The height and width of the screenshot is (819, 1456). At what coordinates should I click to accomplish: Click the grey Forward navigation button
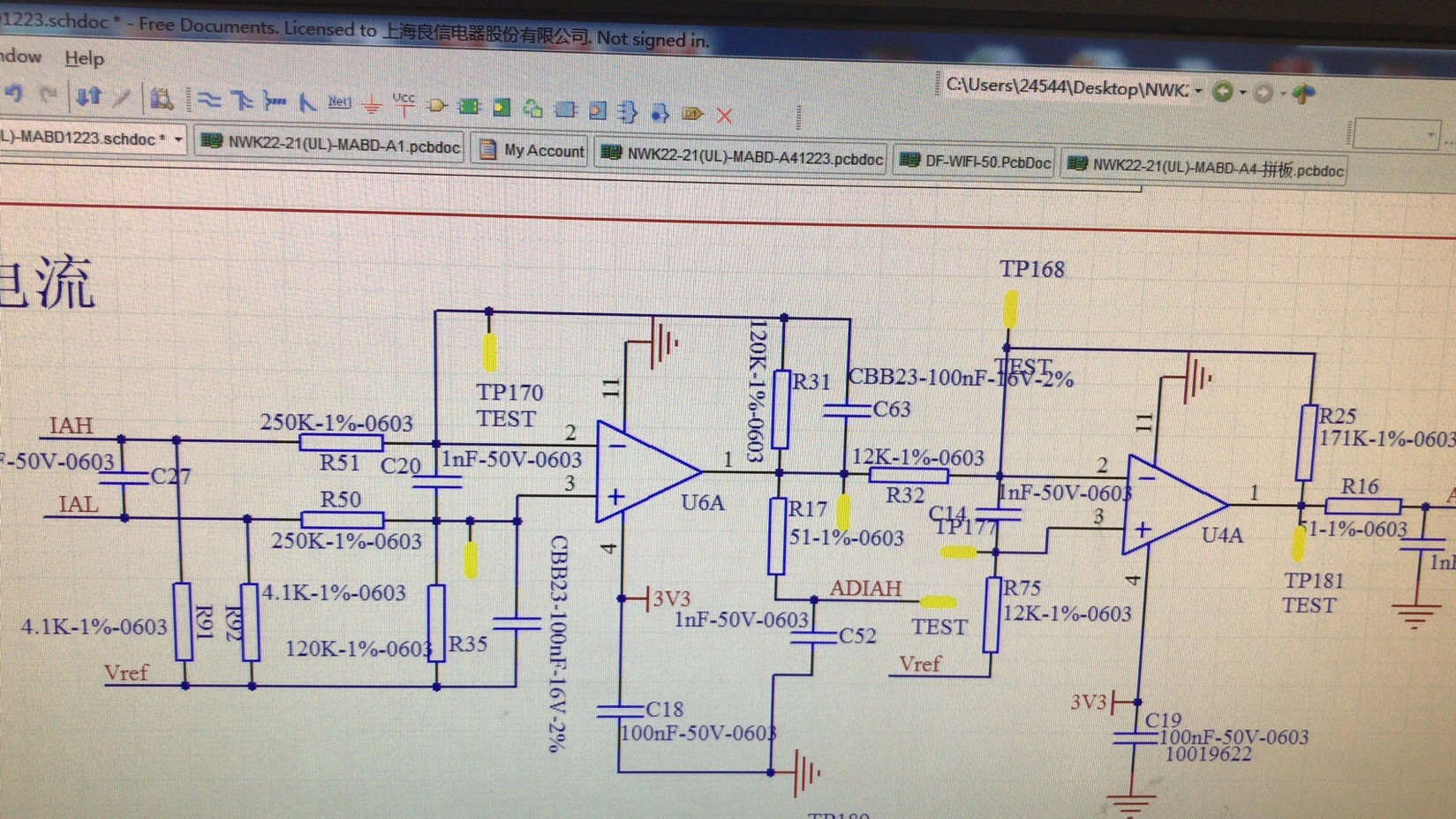tap(1264, 93)
